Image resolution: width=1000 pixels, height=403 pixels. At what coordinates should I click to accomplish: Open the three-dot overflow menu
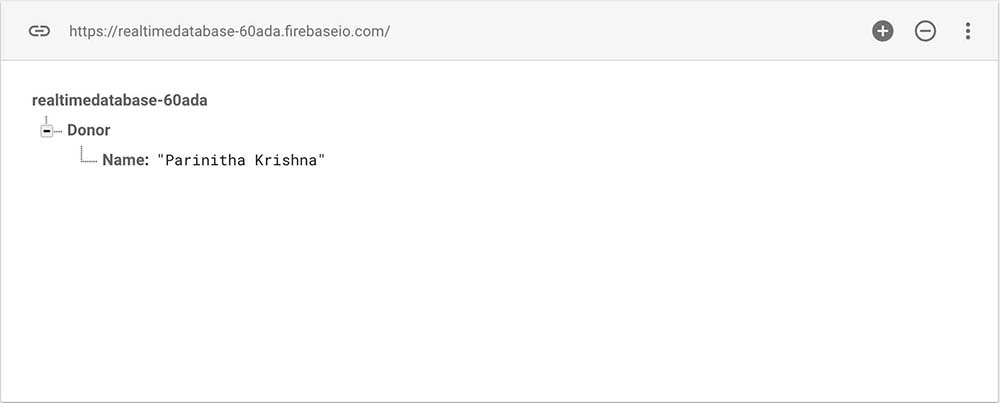(x=967, y=31)
